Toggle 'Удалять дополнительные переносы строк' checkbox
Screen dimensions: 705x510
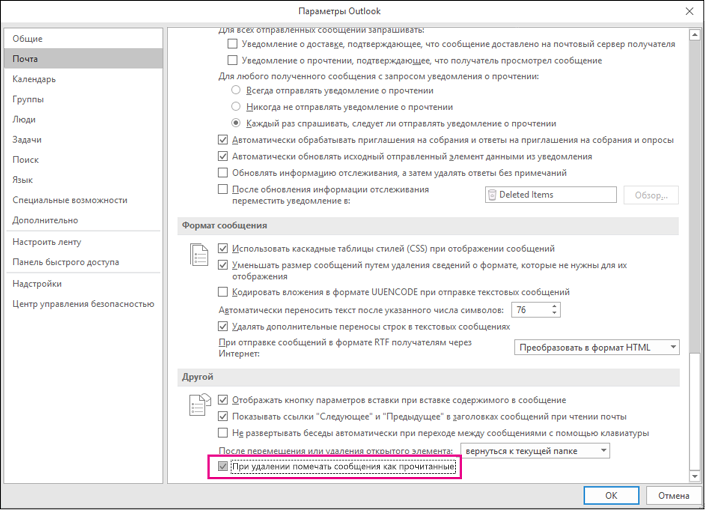coord(223,326)
